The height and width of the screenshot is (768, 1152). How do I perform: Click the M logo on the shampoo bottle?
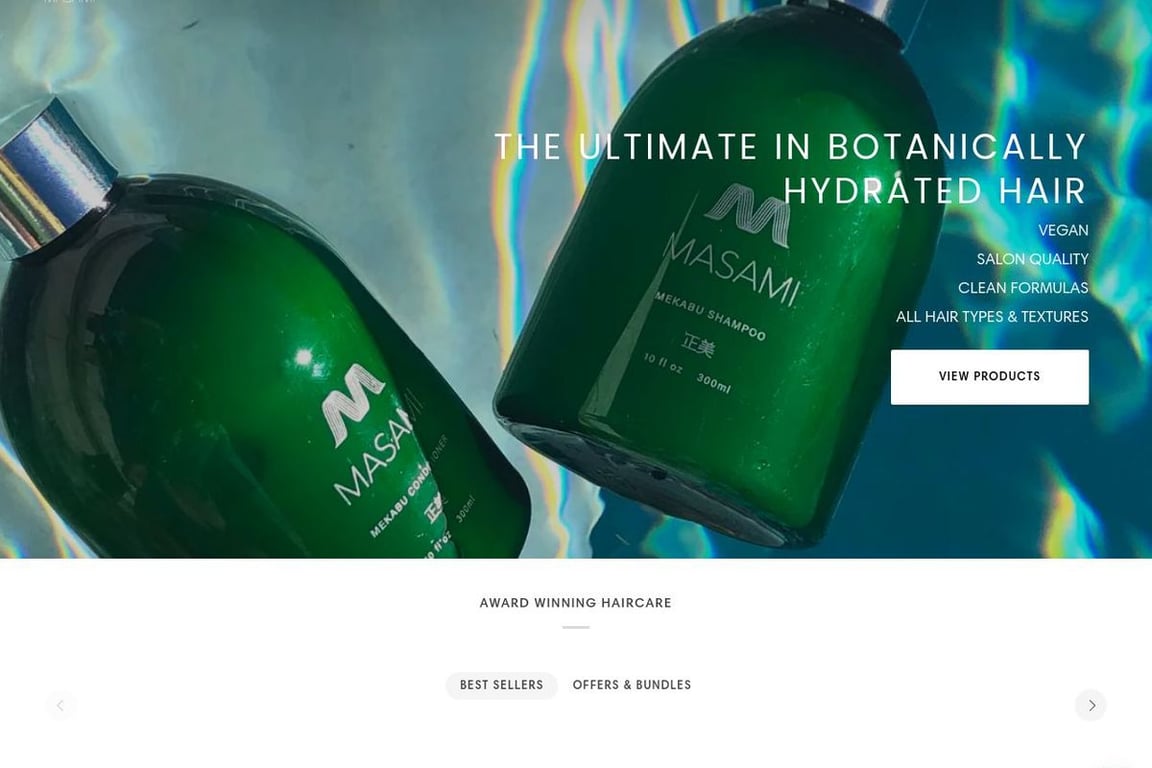point(747,215)
